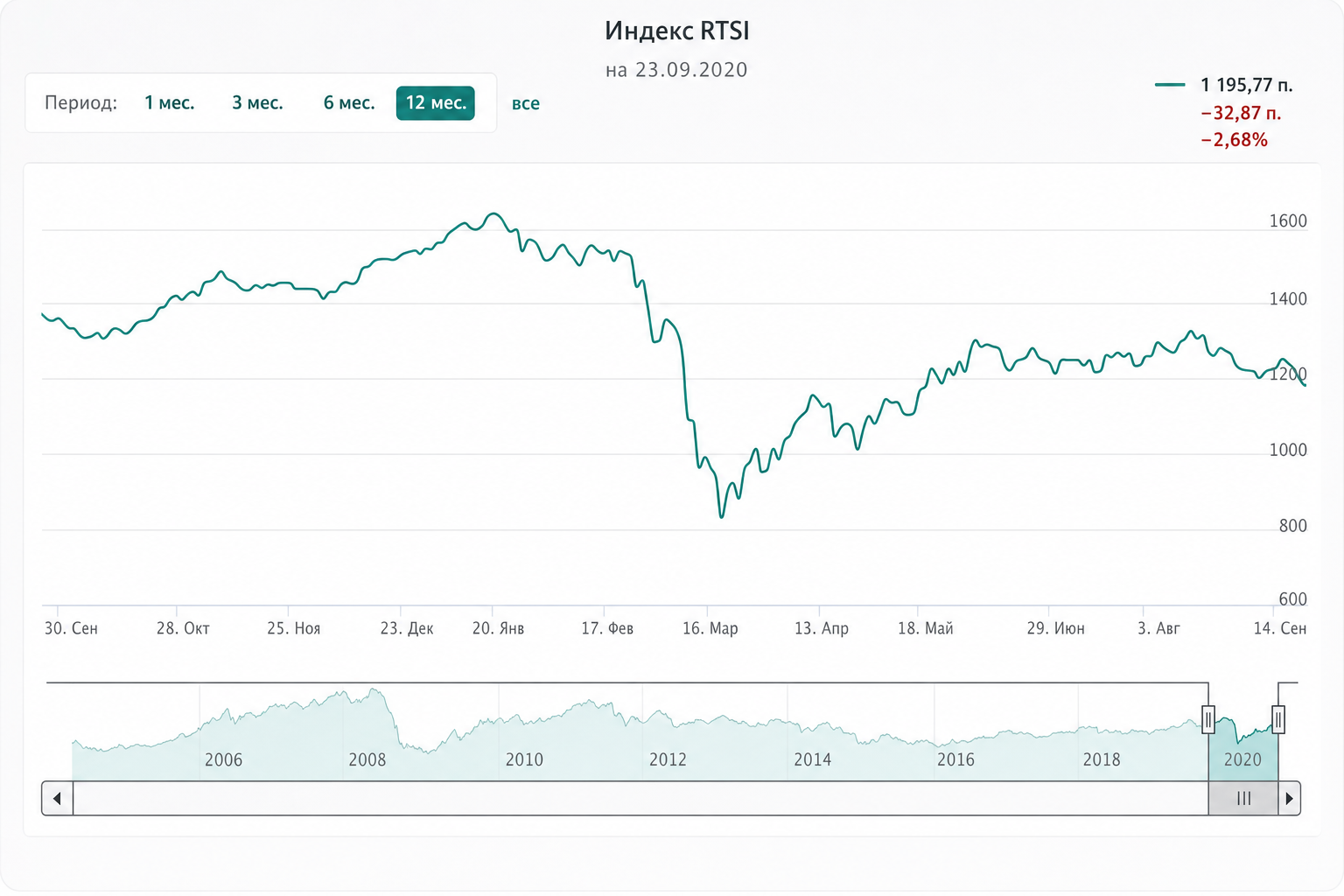The image size is (1344, 896).
Task: Click the point change −32,87 п.
Action: click(x=1241, y=113)
